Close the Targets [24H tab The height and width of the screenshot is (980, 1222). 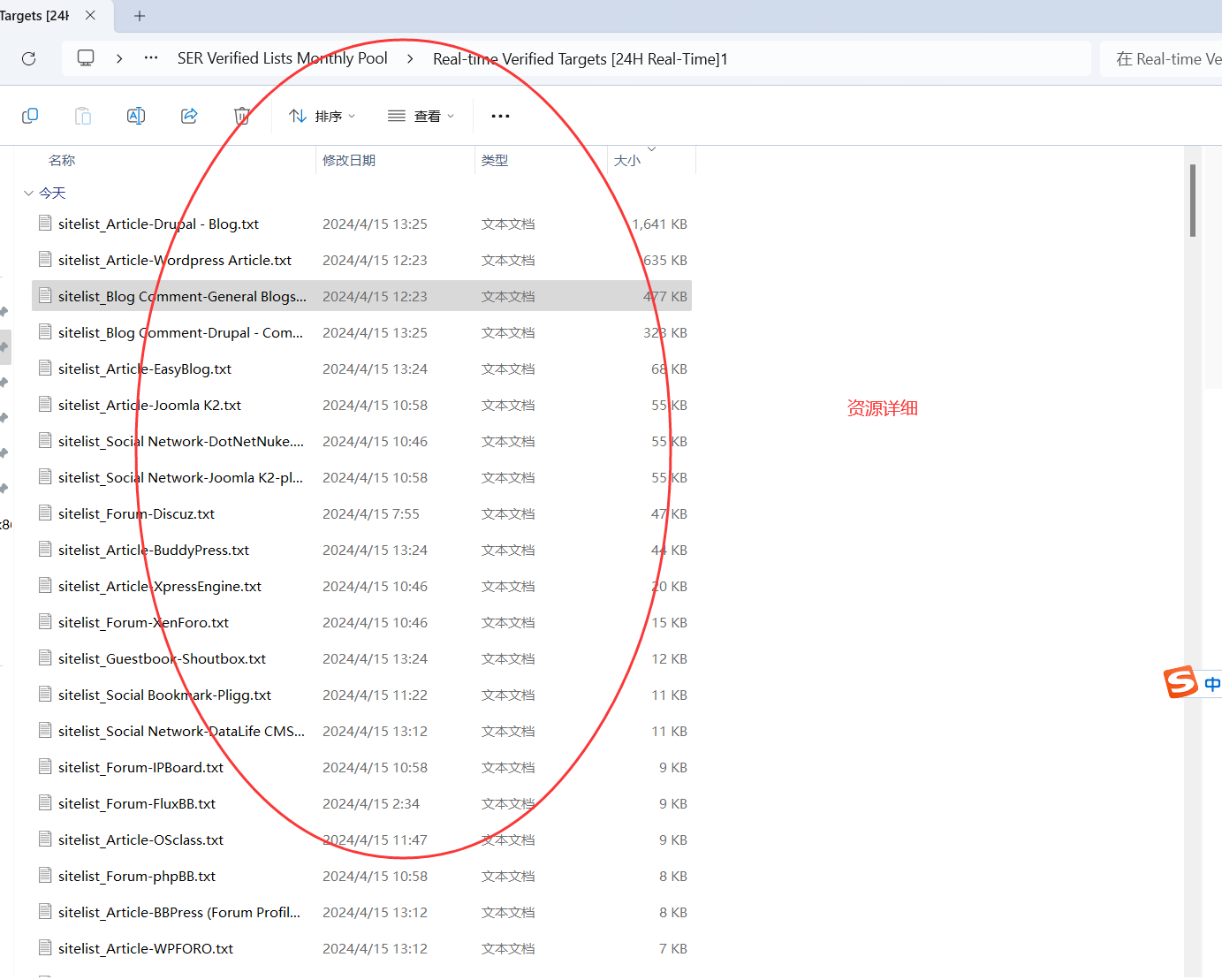coord(90,15)
